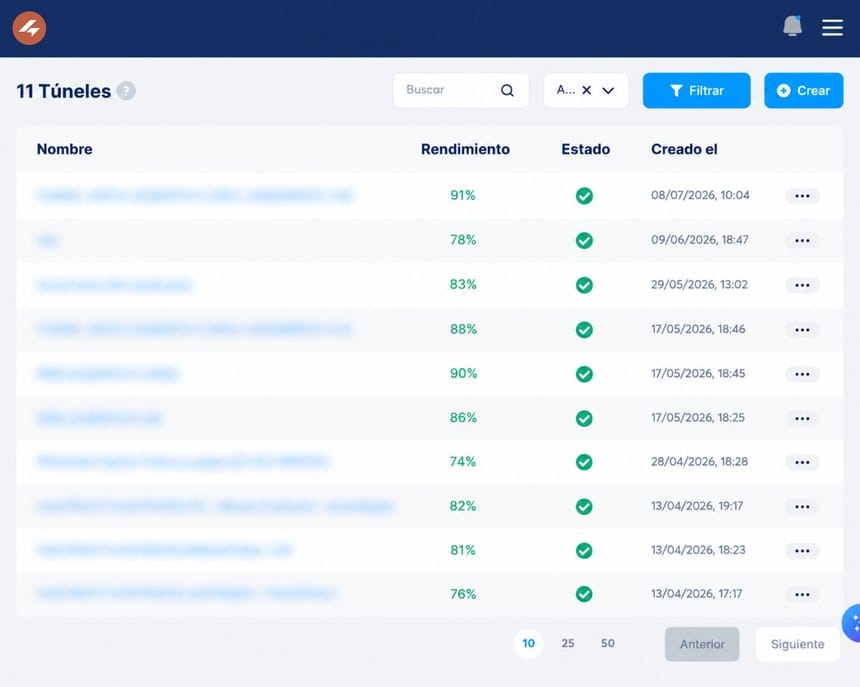
Task: Click the Crear button
Action: click(804, 90)
